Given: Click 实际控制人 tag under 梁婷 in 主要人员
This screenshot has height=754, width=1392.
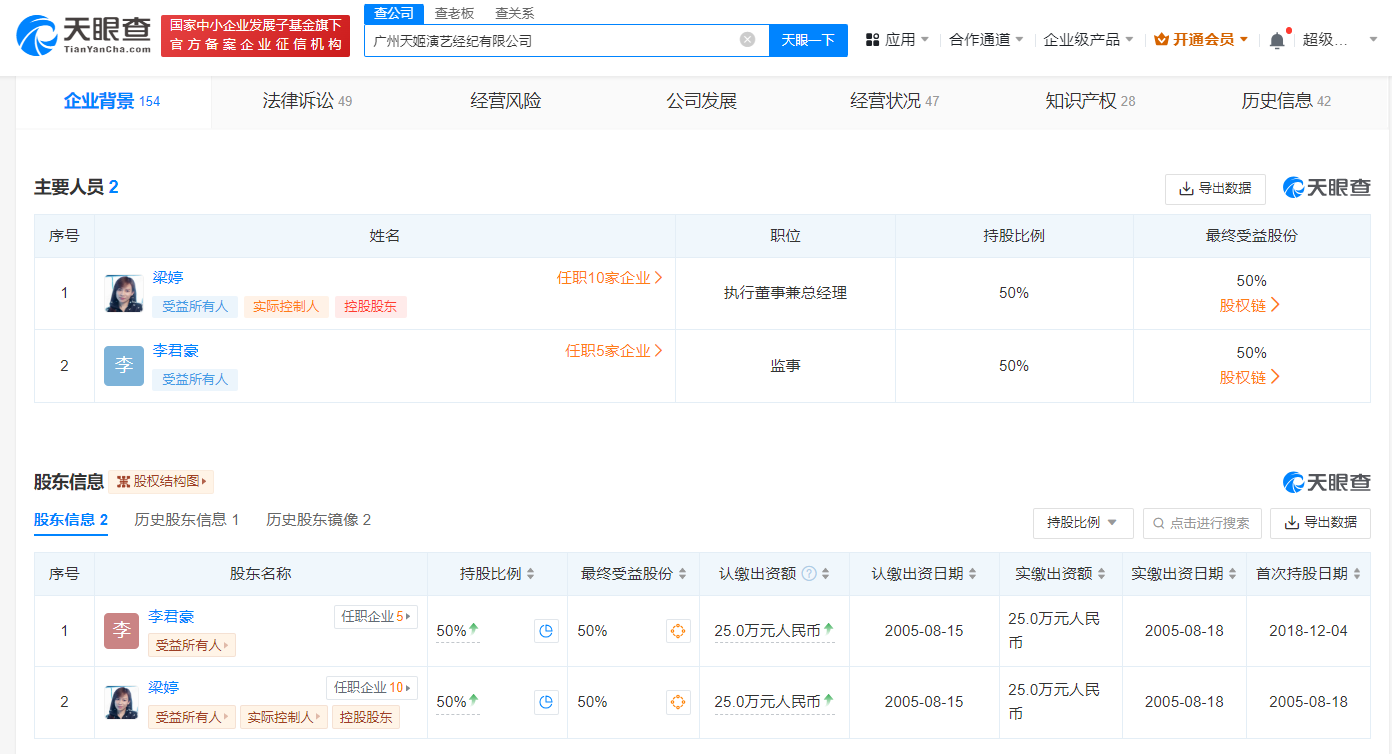Looking at the screenshot, I should [x=285, y=307].
